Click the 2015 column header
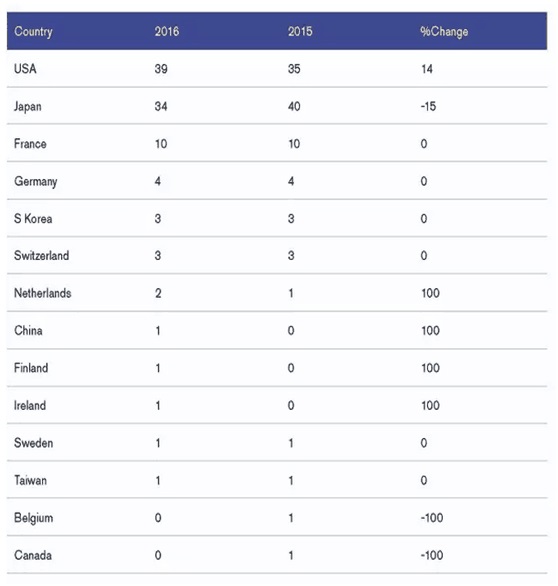The height and width of the screenshot is (586, 558). click(300, 31)
